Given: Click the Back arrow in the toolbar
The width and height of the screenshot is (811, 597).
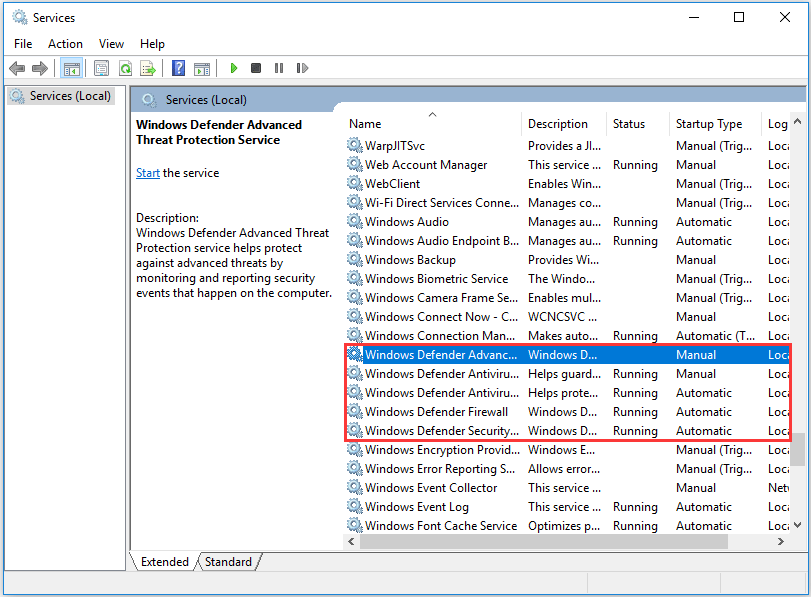Looking at the screenshot, I should [17, 68].
